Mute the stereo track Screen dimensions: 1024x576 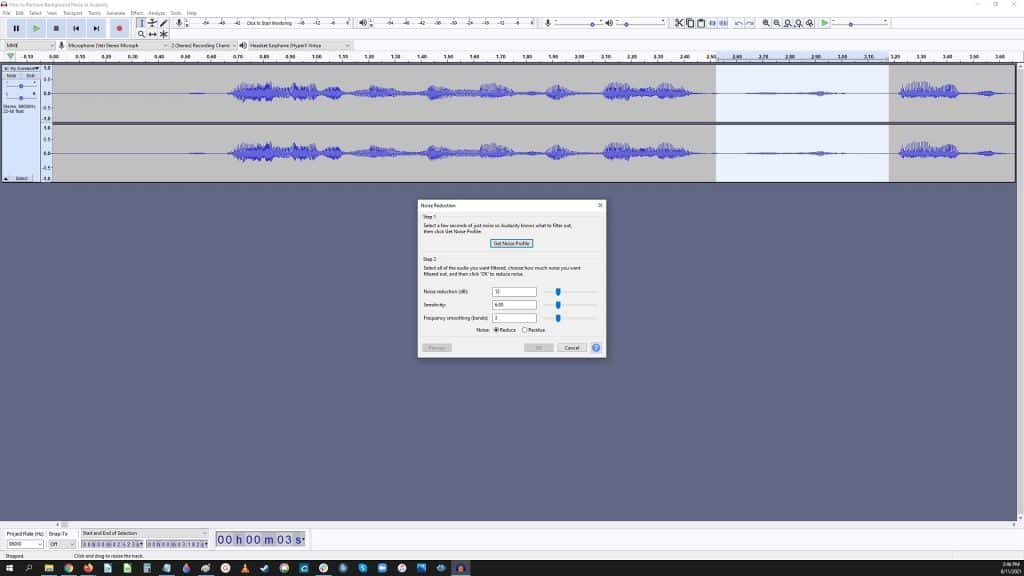[x=13, y=75]
